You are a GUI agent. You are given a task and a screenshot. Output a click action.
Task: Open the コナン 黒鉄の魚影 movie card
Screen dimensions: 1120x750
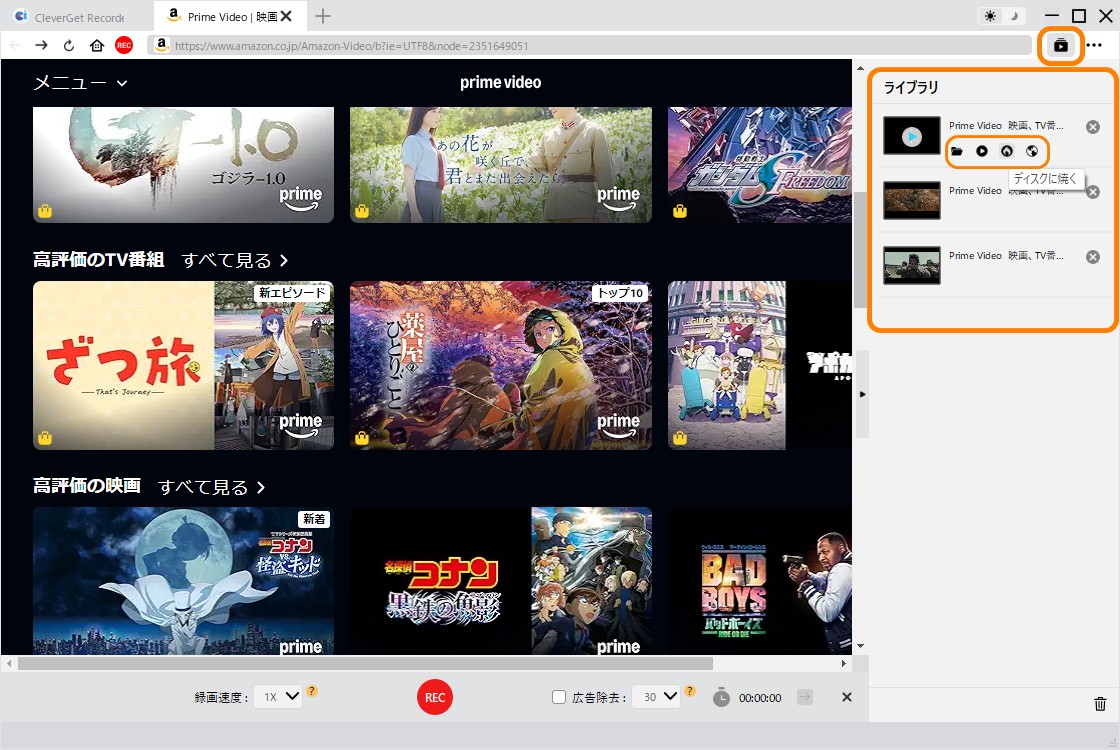pyautogui.click(x=501, y=581)
